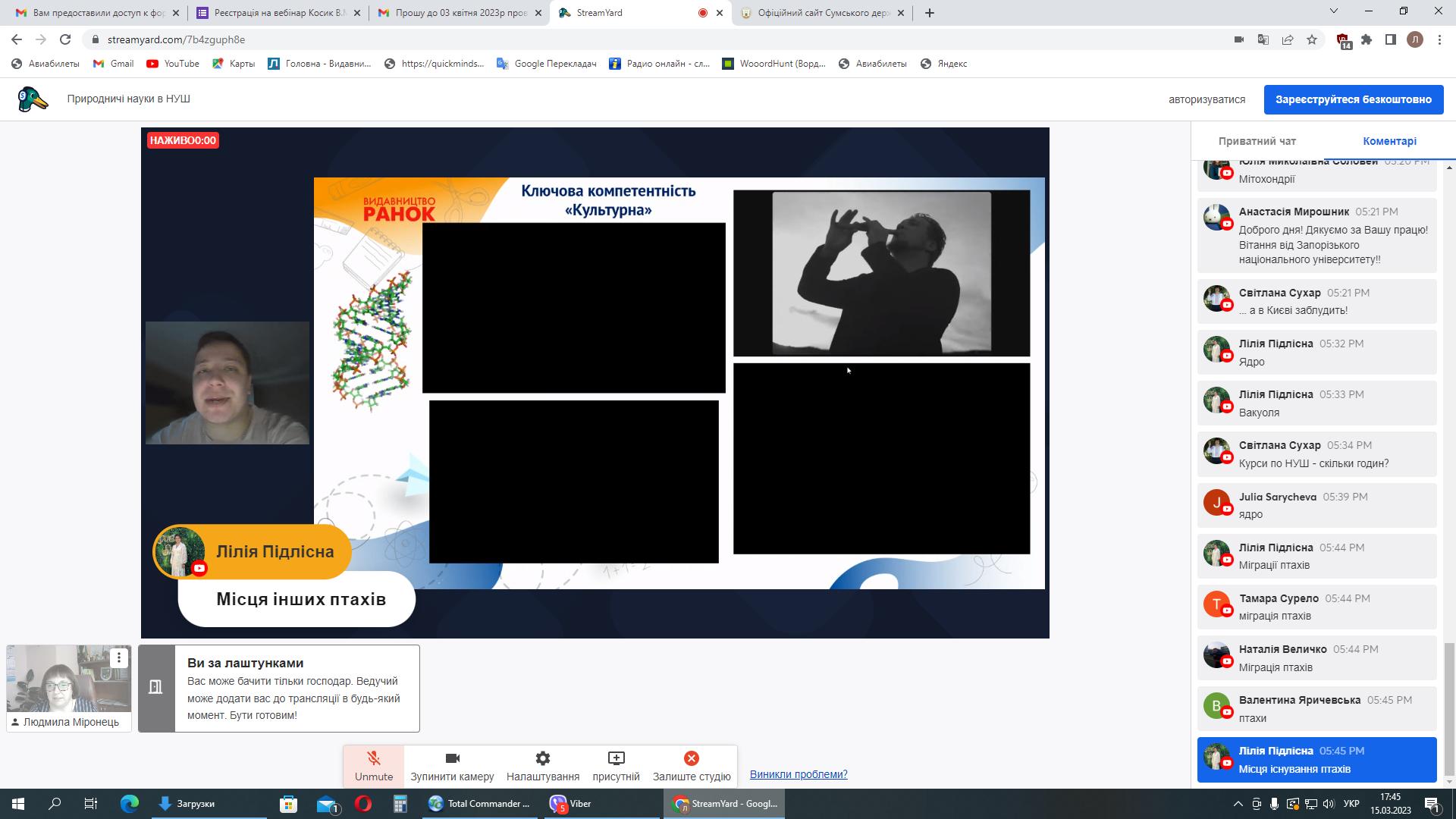The height and width of the screenshot is (819, 1456).
Task: Open Chrome extensions puzzle icon
Action: click(1367, 39)
